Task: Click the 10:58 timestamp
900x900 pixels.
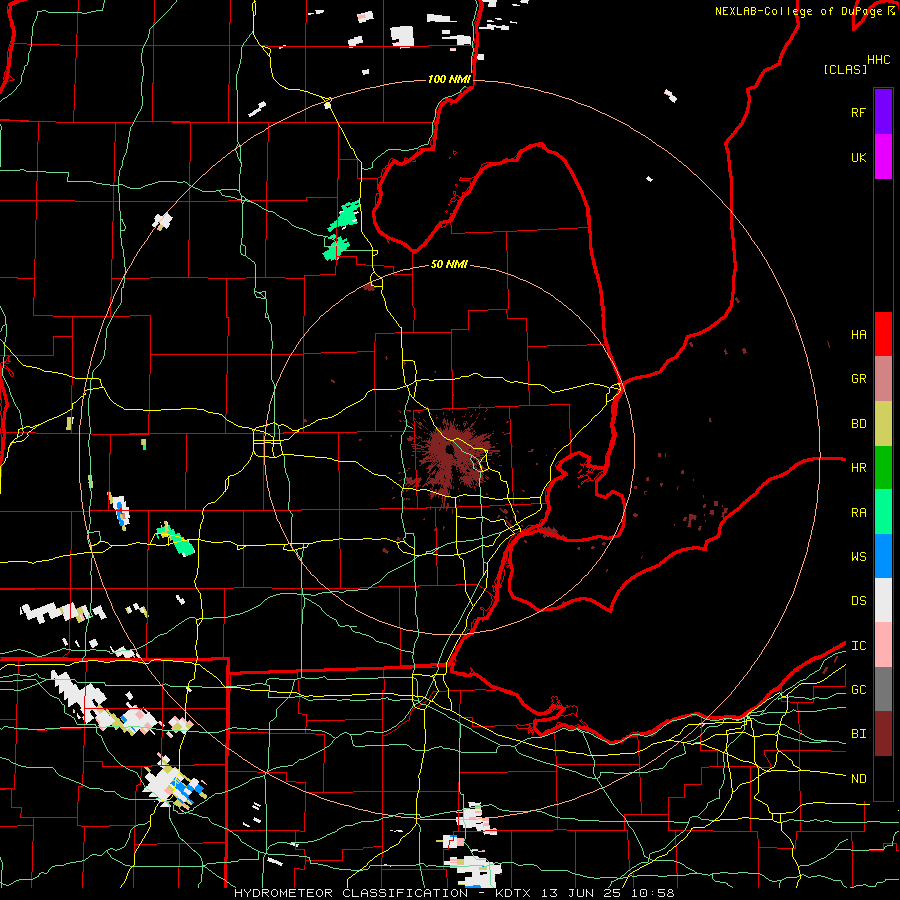Action: tap(652, 893)
